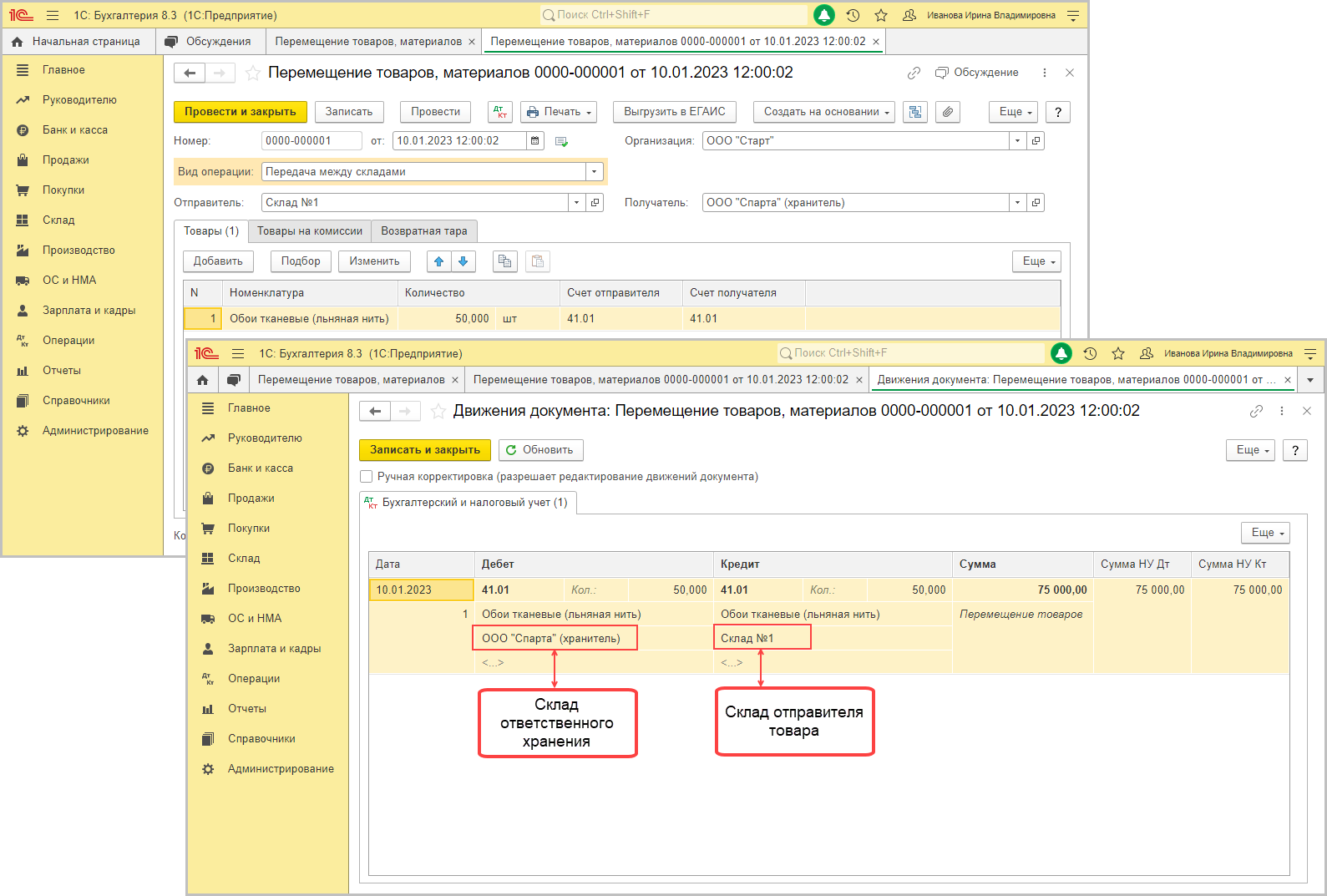Open the Еще menu in document toolbar
The height and width of the screenshot is (896, 1327).
(1014, 112)
